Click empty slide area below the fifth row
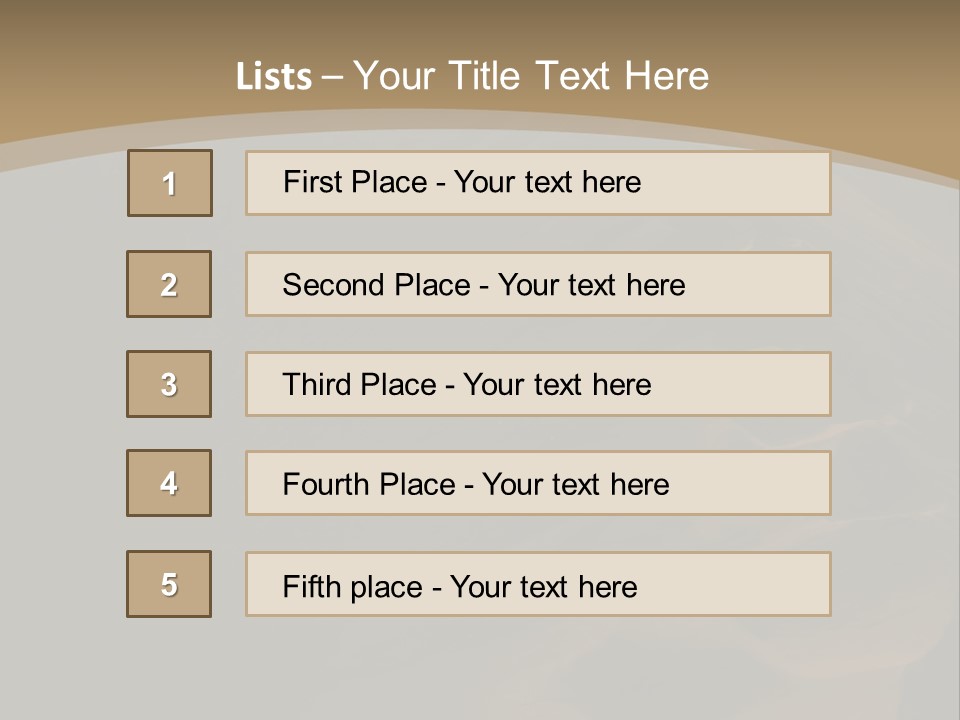Viewport: 960px width, 720px height. pos(480,665)
